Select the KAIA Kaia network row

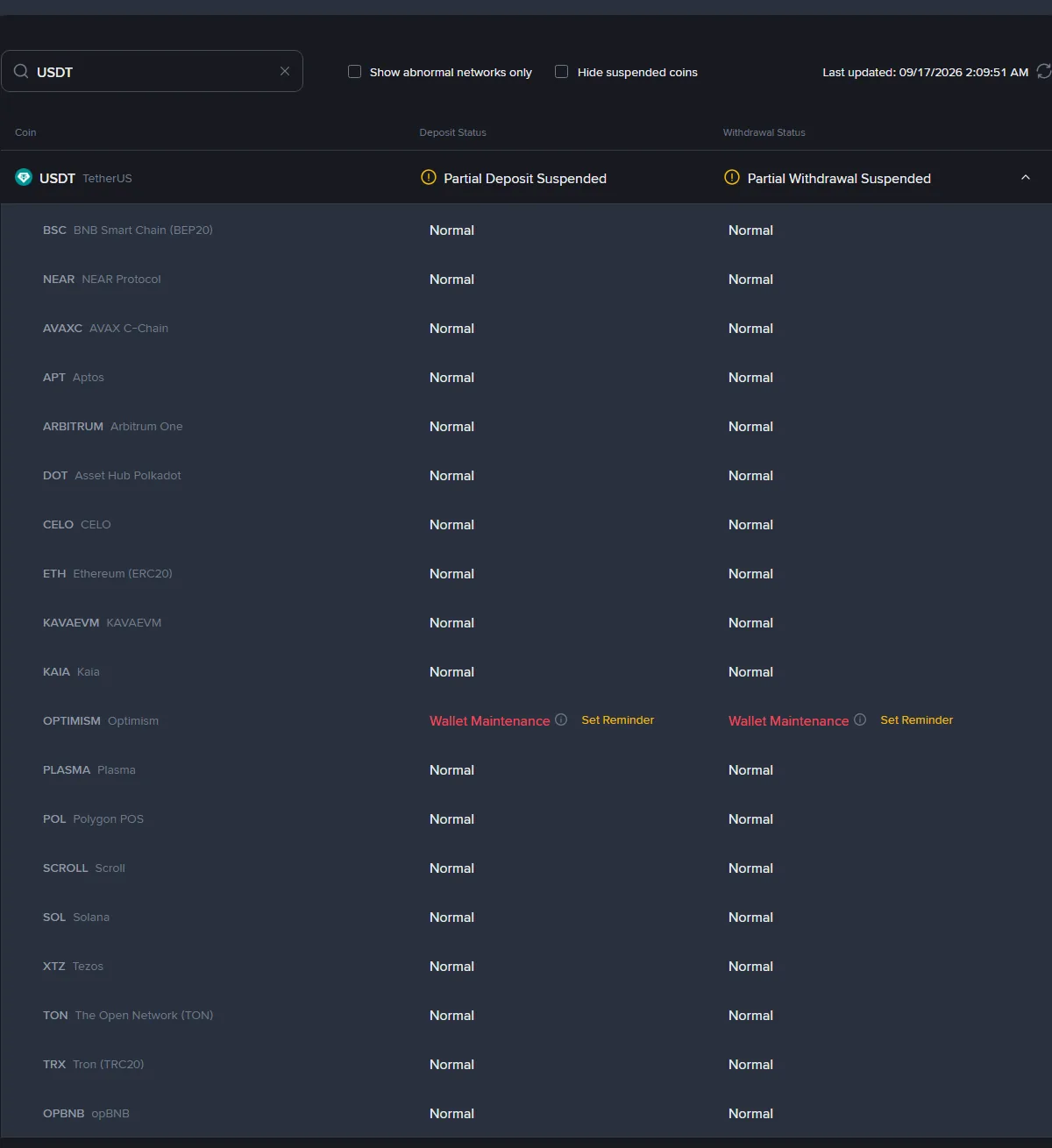coord(526,671)
